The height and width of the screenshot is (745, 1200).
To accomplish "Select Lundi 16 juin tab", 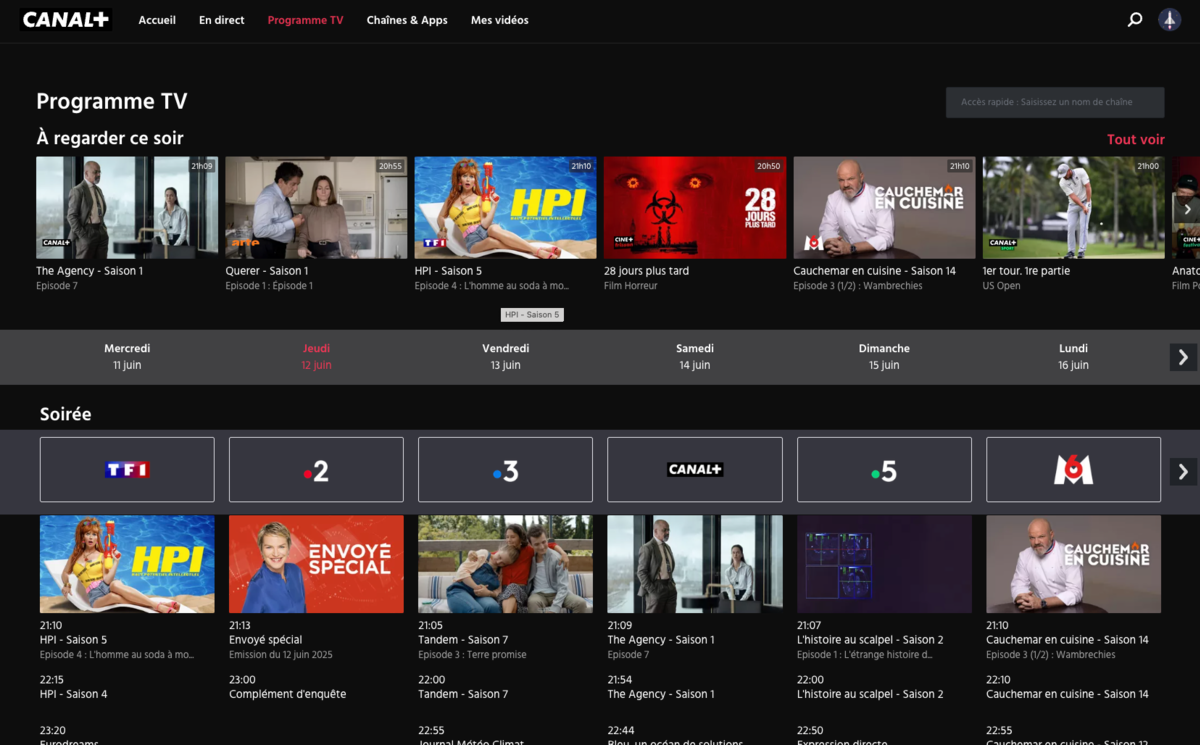I will click(1073, 357).
